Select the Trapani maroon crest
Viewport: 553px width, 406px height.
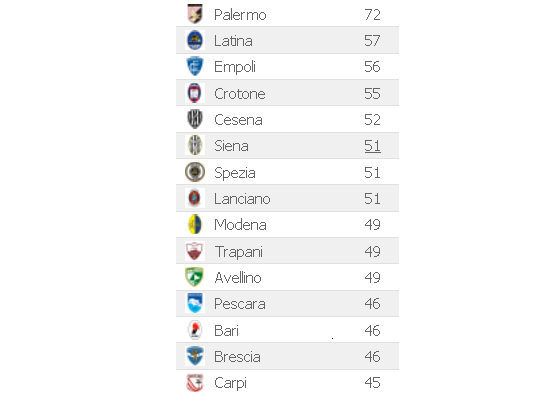point(195,251)
